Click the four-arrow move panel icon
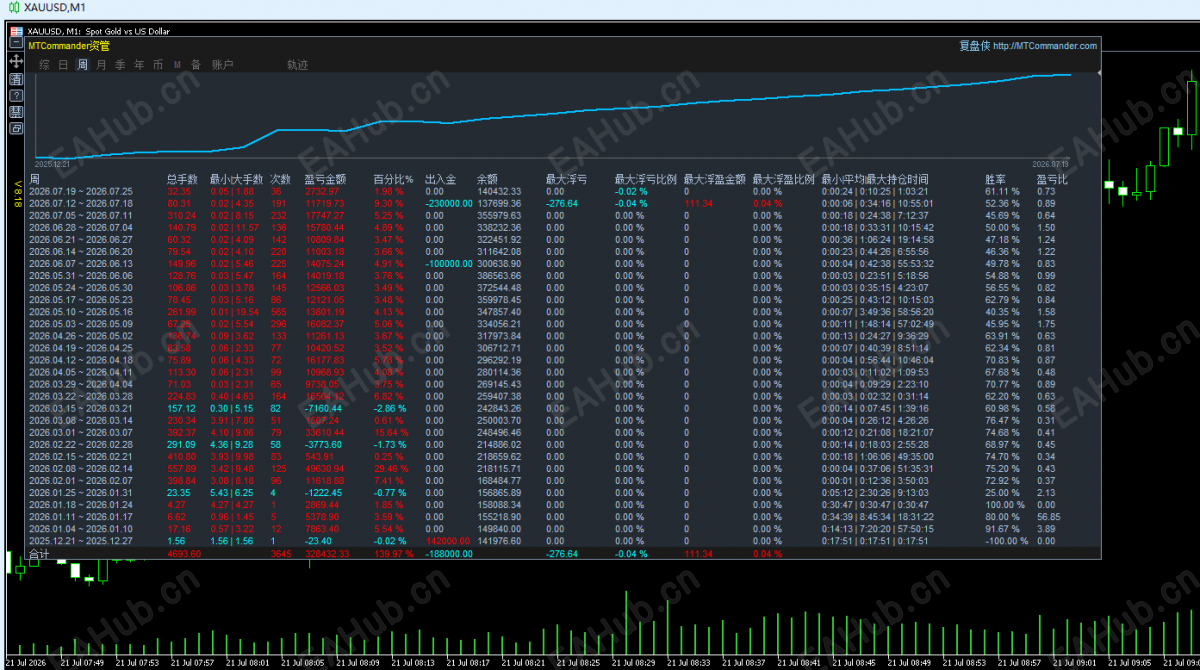 [16, 62]
